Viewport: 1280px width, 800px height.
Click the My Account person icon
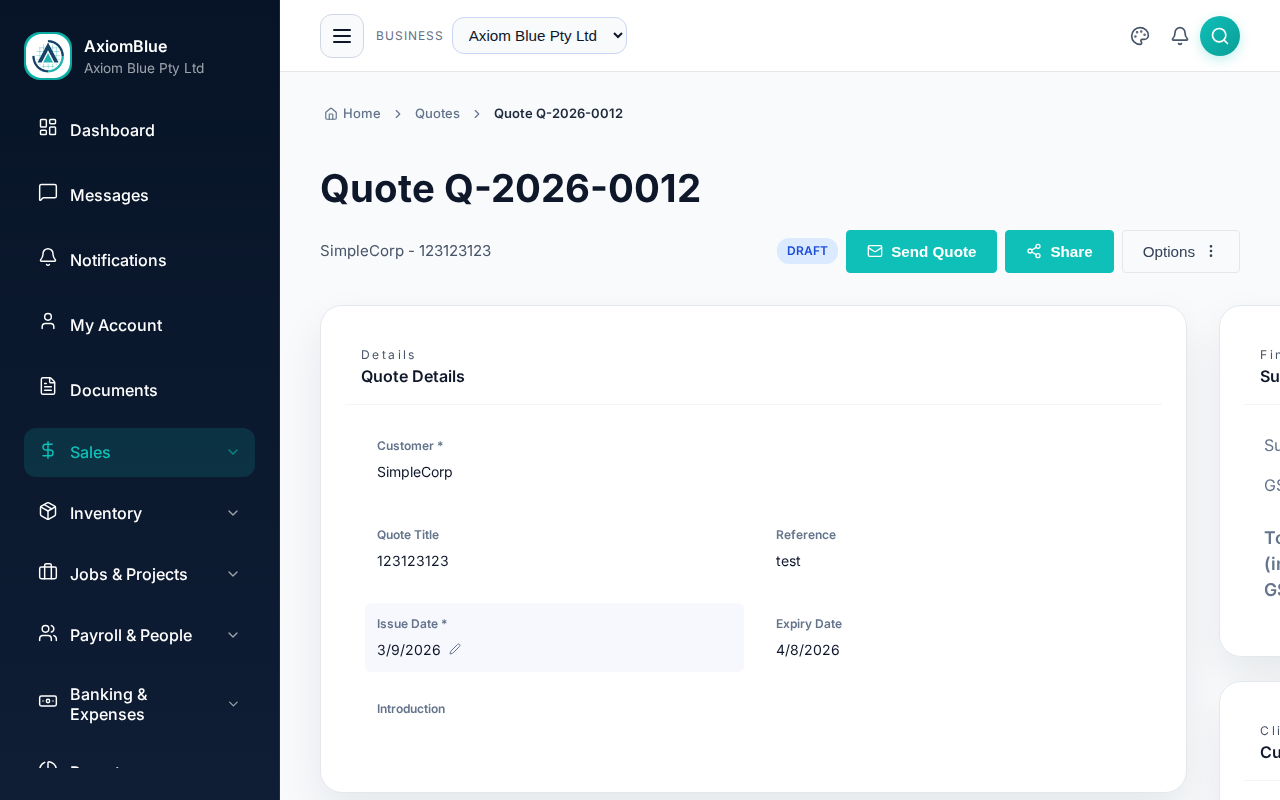[48, 322]
